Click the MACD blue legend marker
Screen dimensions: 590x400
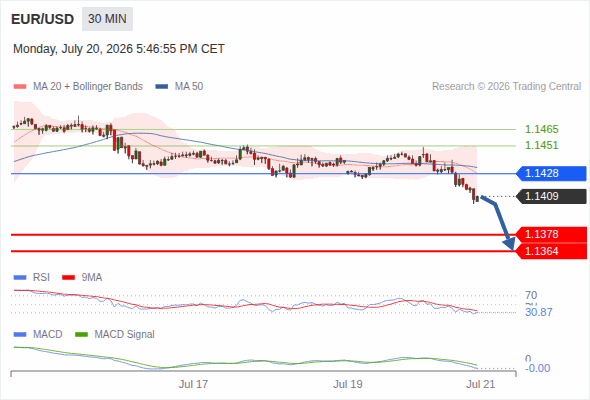(20, 335)
